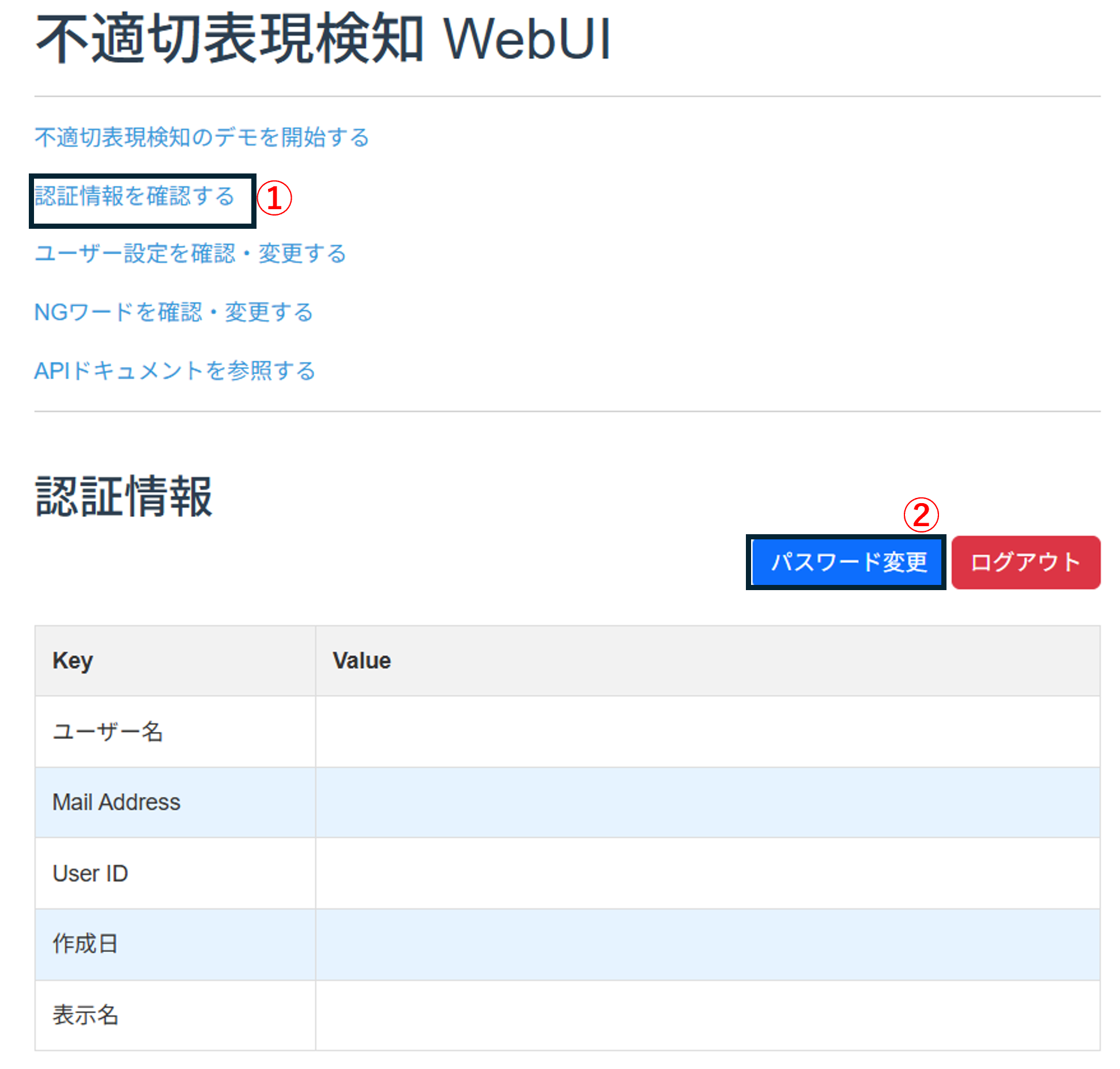Click the red circled number 2 marker
The image size is (1120, 1069).
(921, 515)
